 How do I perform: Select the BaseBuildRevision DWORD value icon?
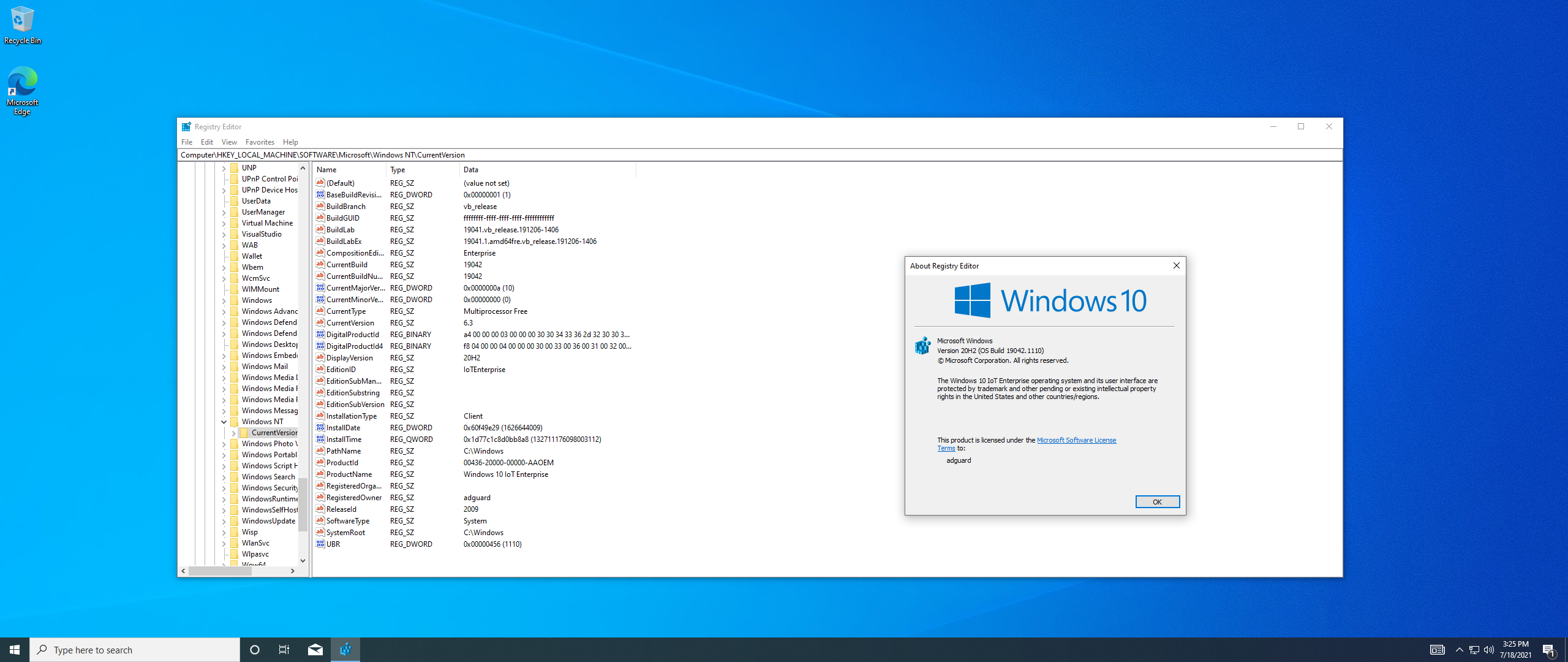pyautogui.click(x=320, y=194)
